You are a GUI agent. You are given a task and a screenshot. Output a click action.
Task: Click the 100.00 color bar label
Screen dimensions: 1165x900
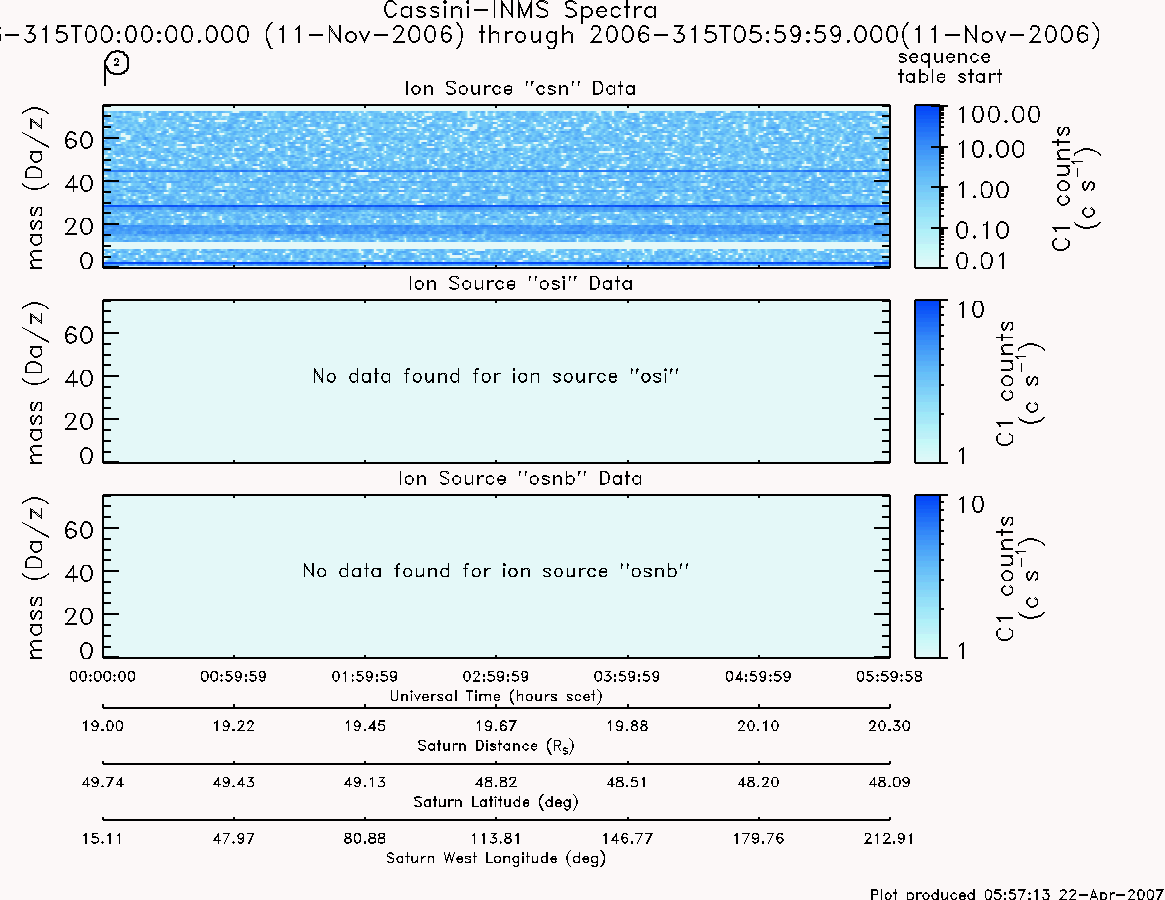click(x=999, y=114)
